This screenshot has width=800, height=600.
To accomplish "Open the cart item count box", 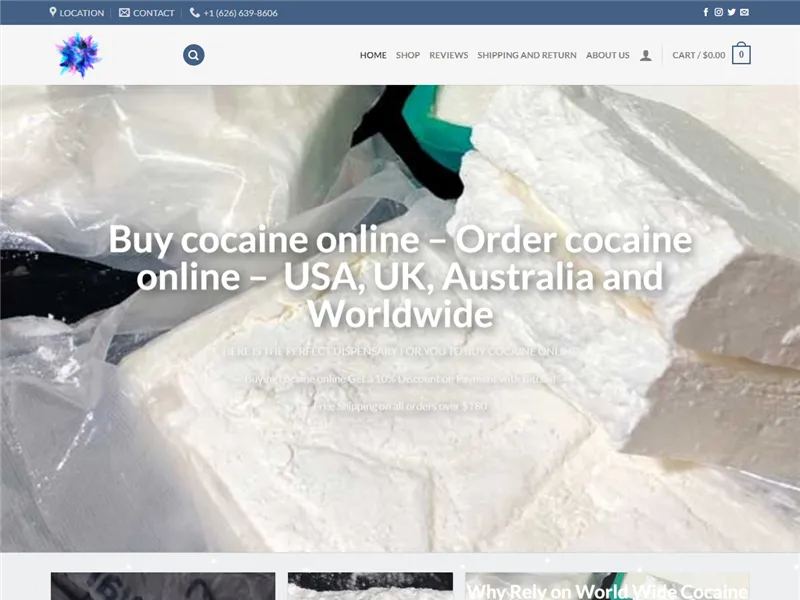I will 741,55.
